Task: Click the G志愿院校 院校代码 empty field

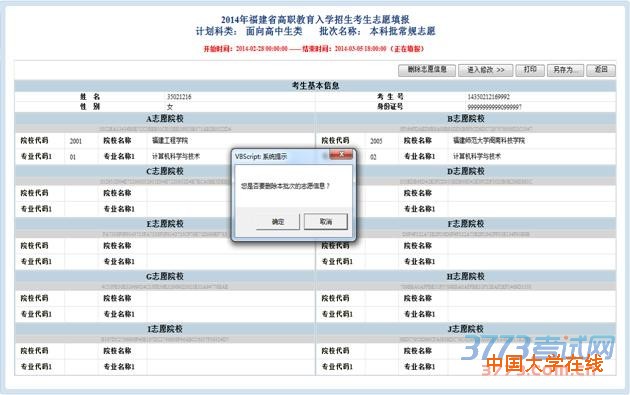Action: click(81, 298)
